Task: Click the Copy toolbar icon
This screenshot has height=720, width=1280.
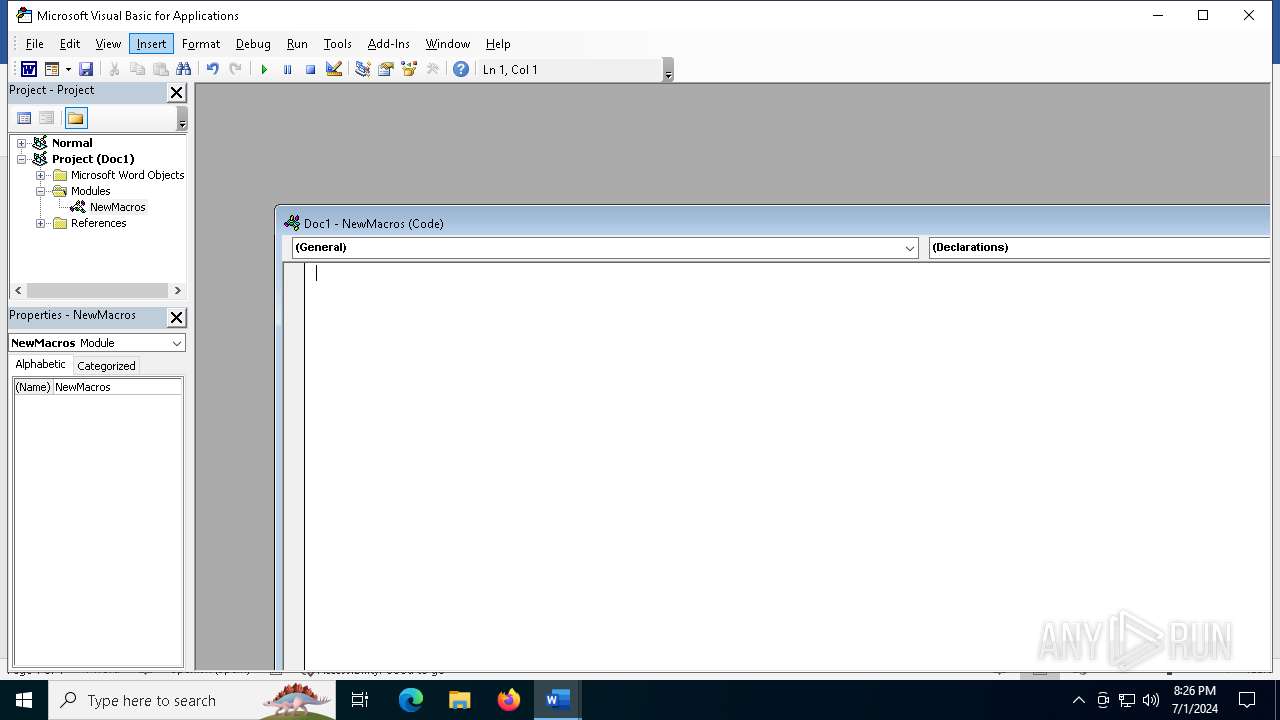Action: click(x=138, y=69)
